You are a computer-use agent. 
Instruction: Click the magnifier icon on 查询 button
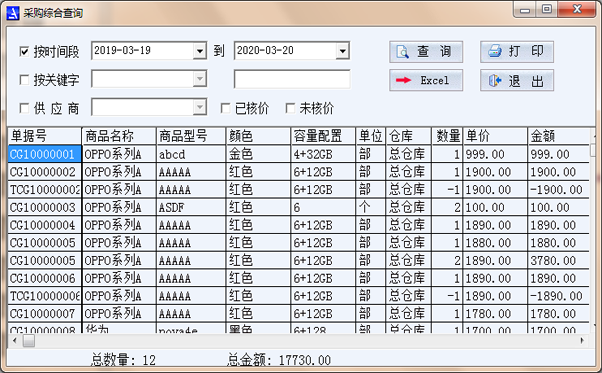point(402,52)
